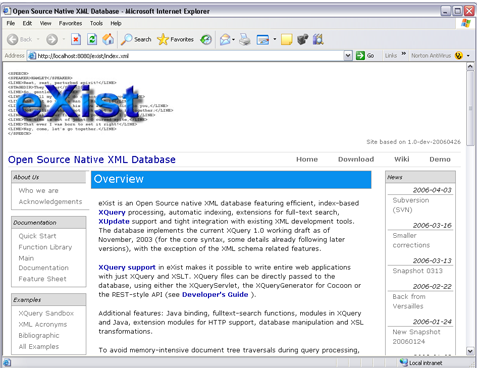The image size is (477, 368).
Task: Click the Stop loading icon in toolbar
Action: tap(76, 39)
